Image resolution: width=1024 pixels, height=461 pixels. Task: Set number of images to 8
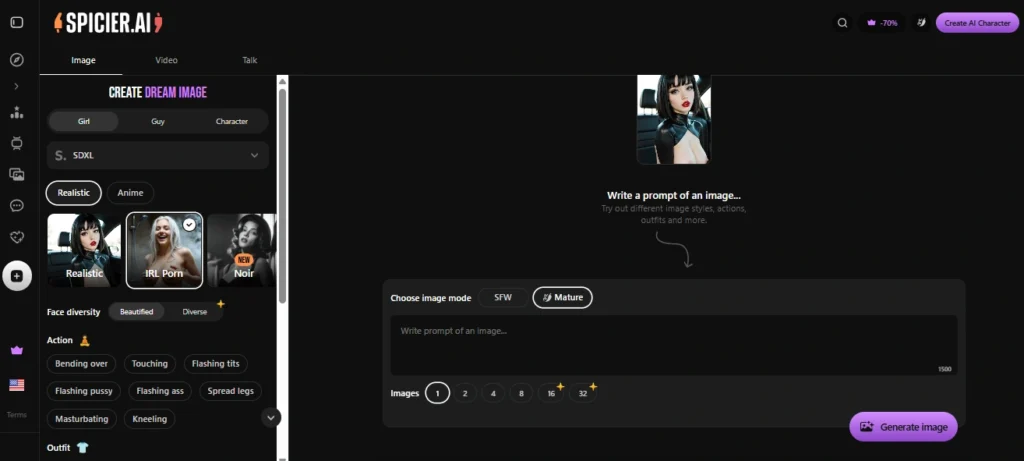point(521,394)
